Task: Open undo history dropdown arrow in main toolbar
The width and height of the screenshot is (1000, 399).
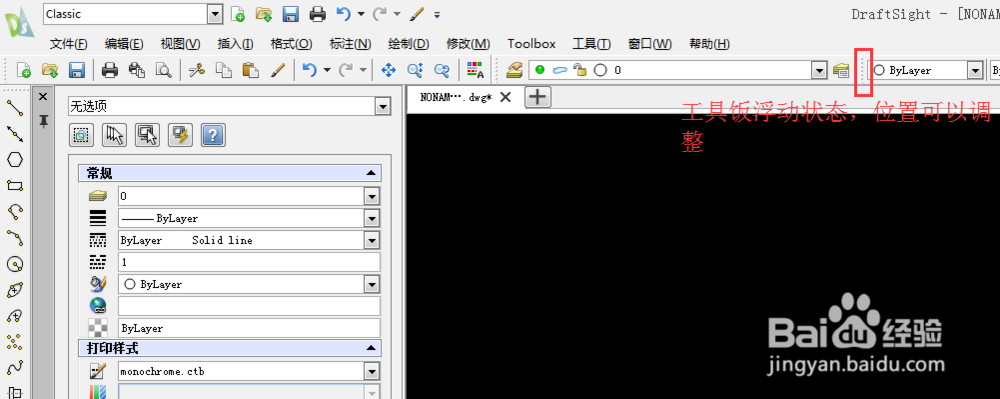Action: click(327, 70)
